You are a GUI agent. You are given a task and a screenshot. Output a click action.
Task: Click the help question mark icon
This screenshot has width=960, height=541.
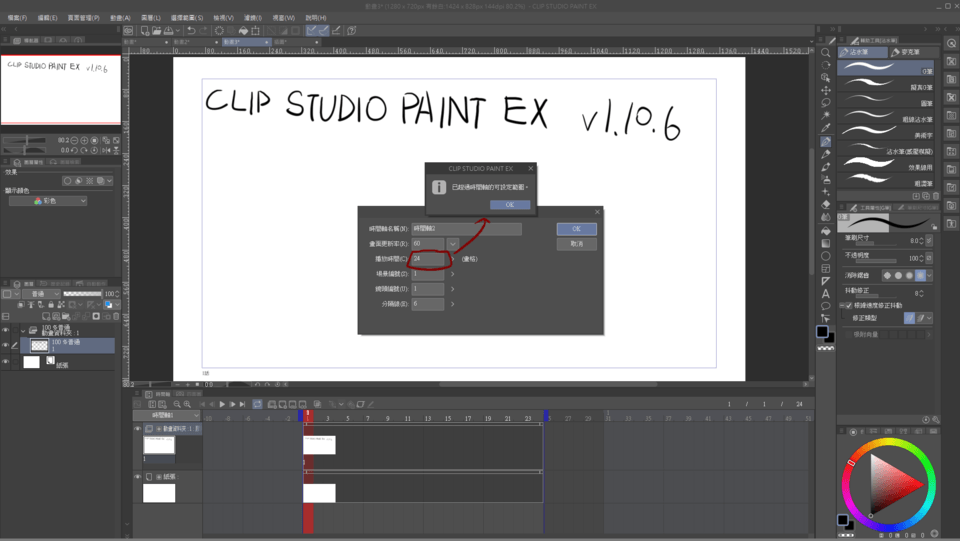coord(351,30)
